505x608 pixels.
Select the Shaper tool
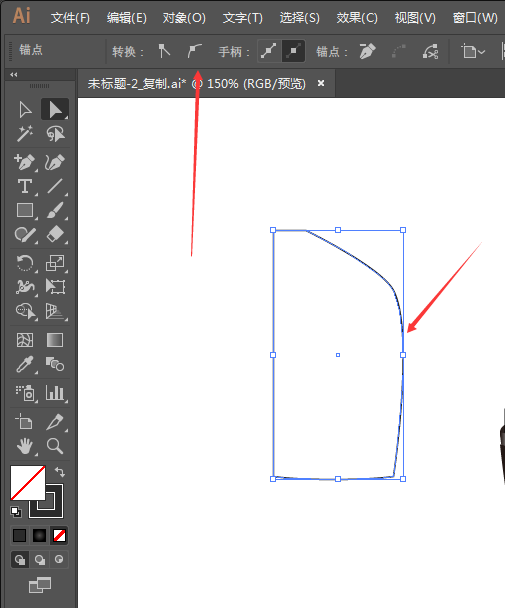pyautogui.click(x=25, y=235)
